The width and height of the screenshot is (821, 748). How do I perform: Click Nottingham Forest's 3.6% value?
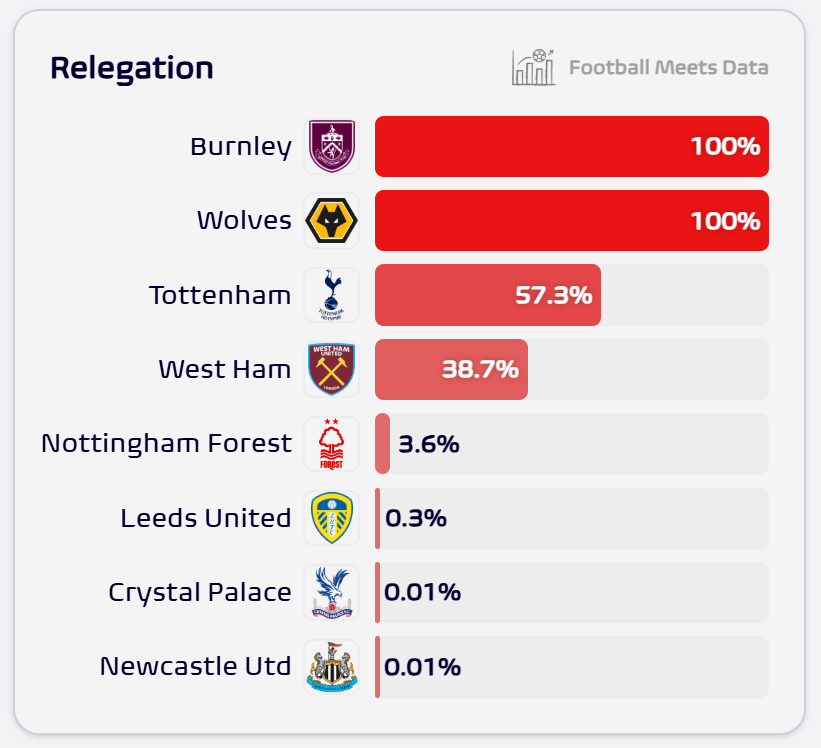[429, 444]
